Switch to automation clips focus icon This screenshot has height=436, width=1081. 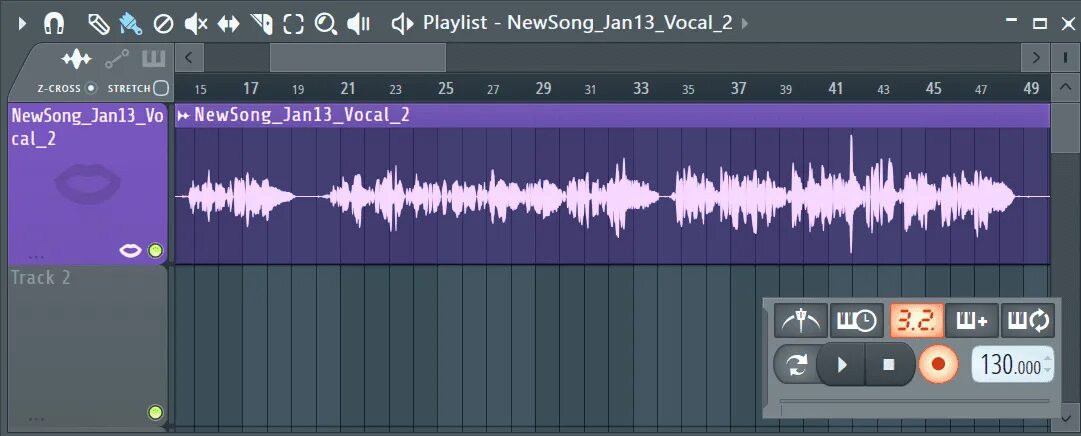(x=117, y=59)
